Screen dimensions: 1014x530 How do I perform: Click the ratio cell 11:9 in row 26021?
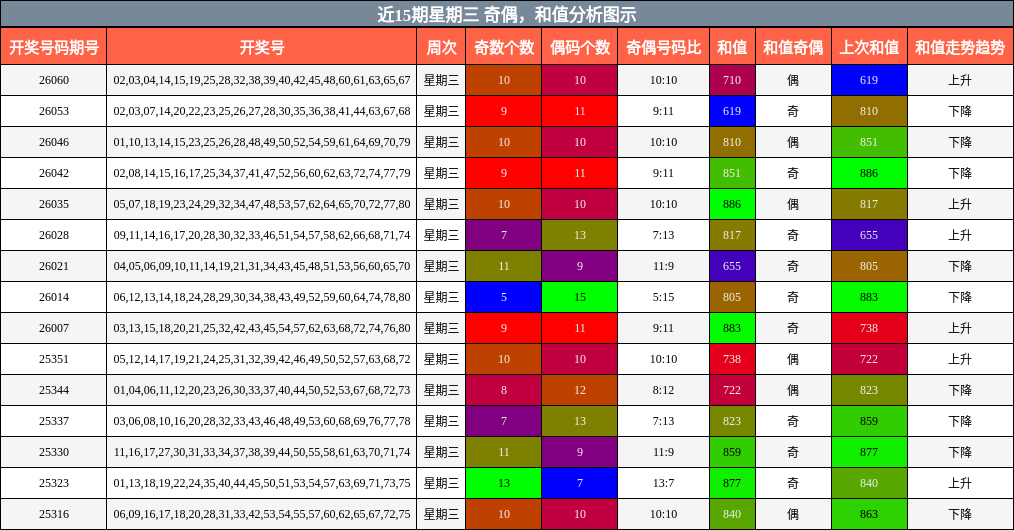[x=663, y=266]
